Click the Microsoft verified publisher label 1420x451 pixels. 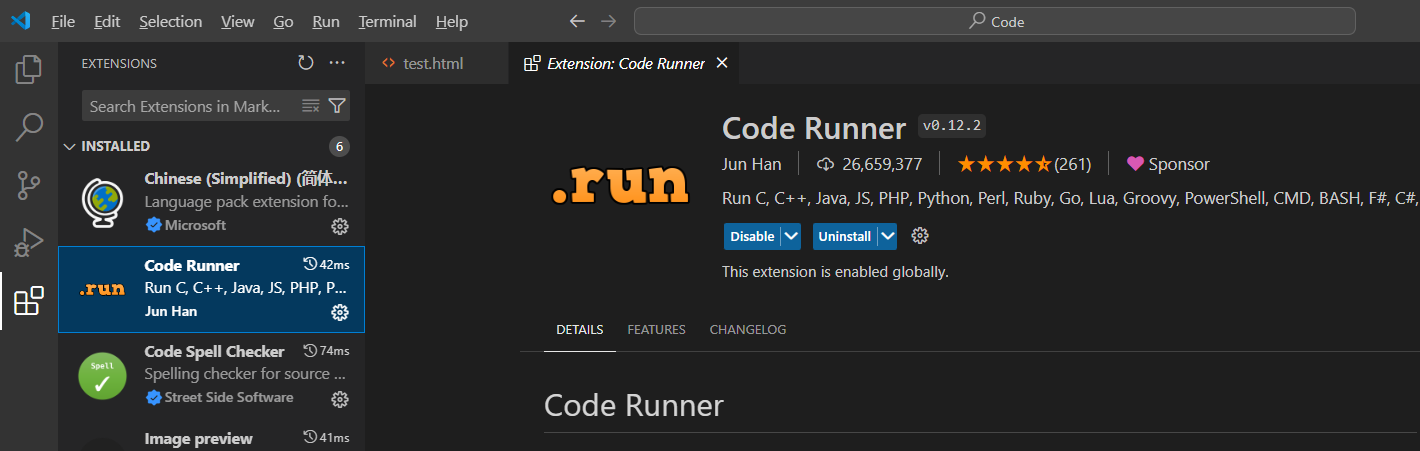[186, 225]
